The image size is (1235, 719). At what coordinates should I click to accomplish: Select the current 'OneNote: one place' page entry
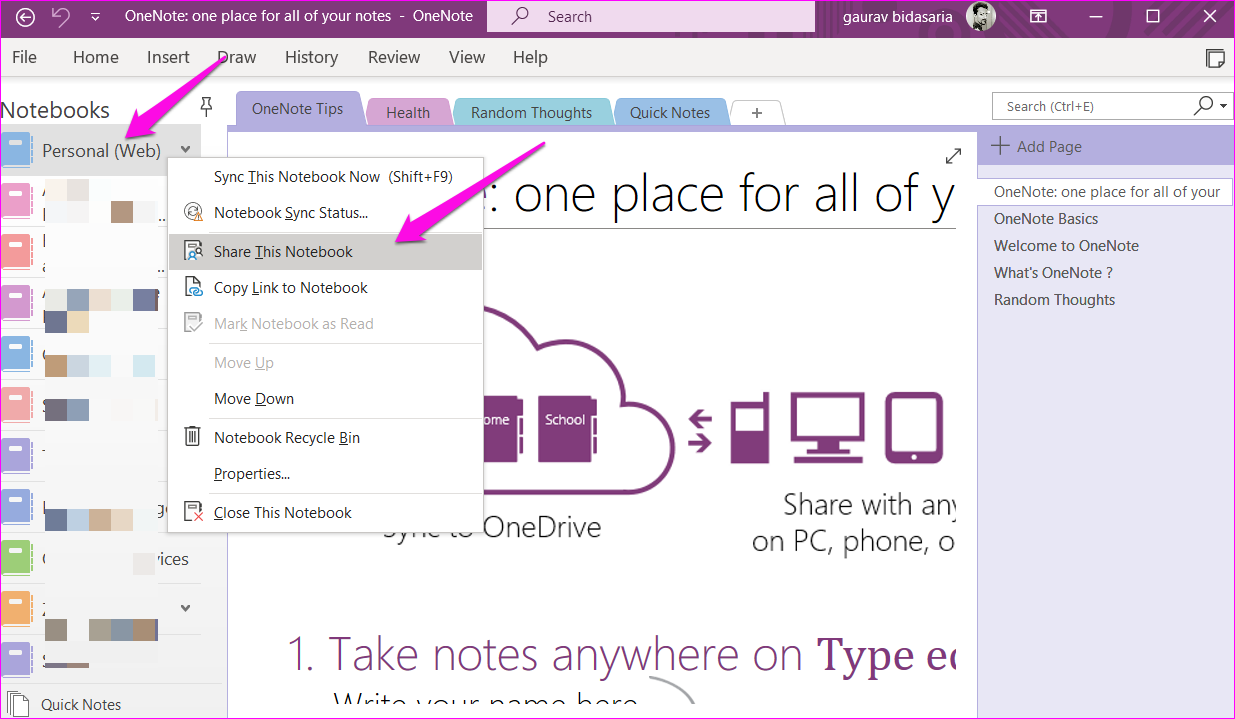pyautogui.click(x=1106, y=192)
